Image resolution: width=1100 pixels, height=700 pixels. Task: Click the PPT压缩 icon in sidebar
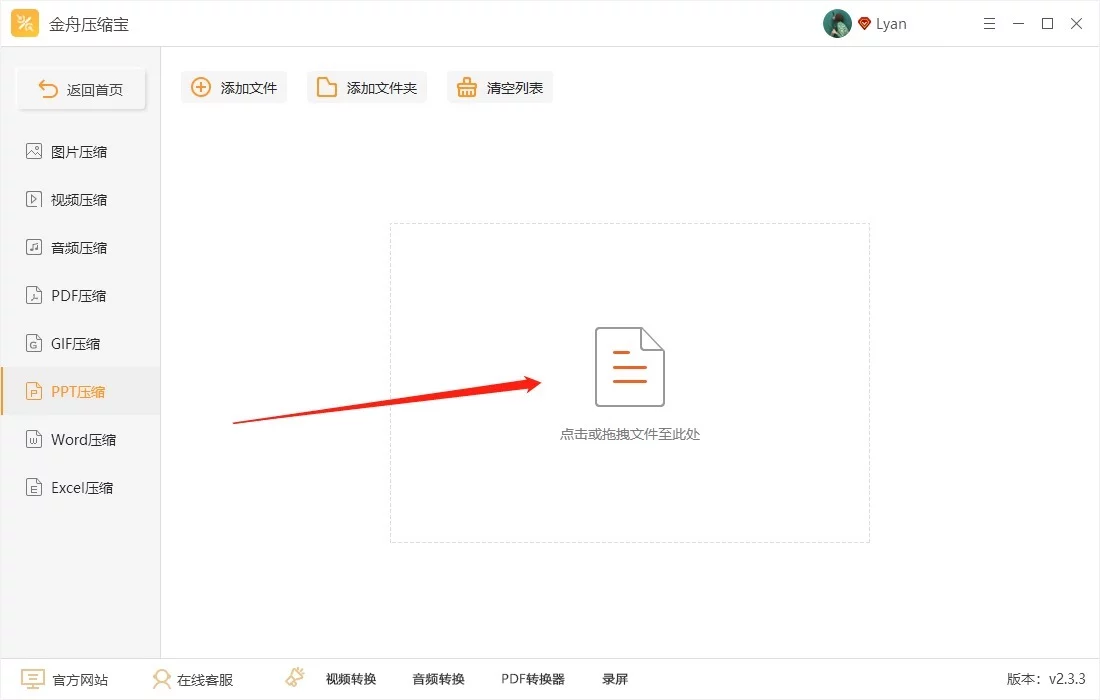click(34, 391)
